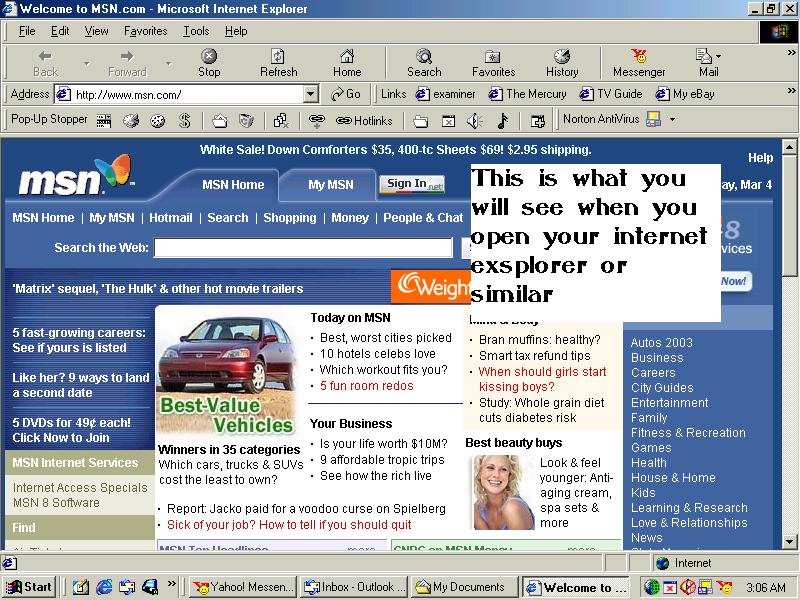This screenshot has width=800, height=600.
Task: Click the Sign In .net button
Action: [412, 184]
